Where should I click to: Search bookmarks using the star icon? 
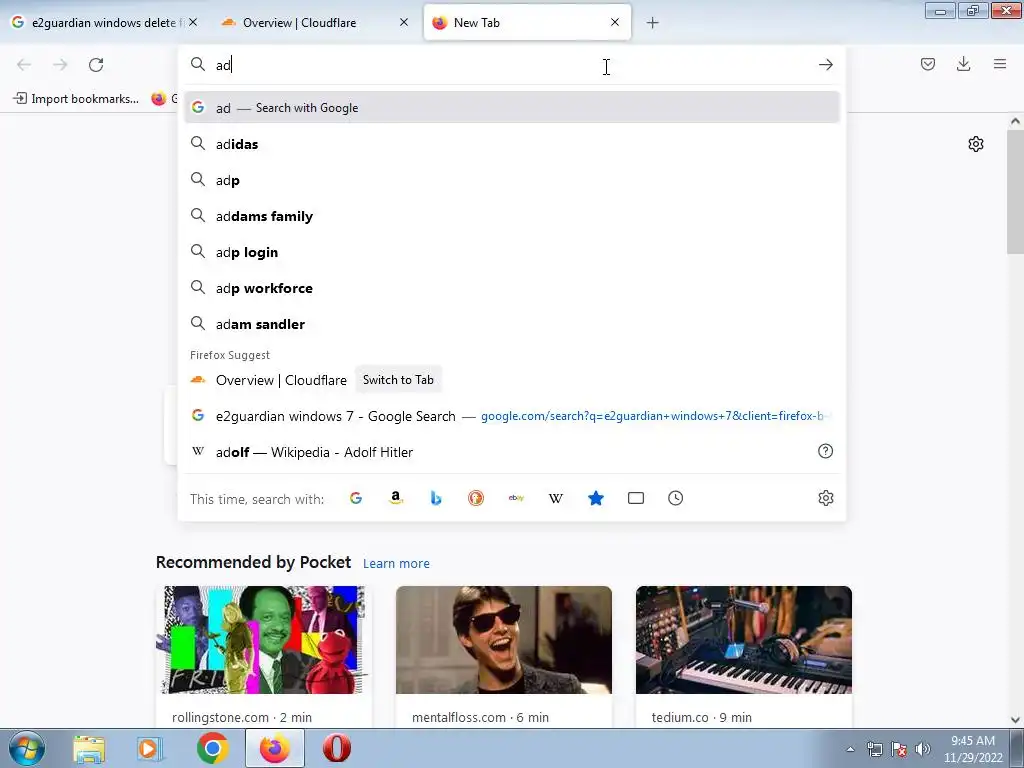click(x=596, y=498)
